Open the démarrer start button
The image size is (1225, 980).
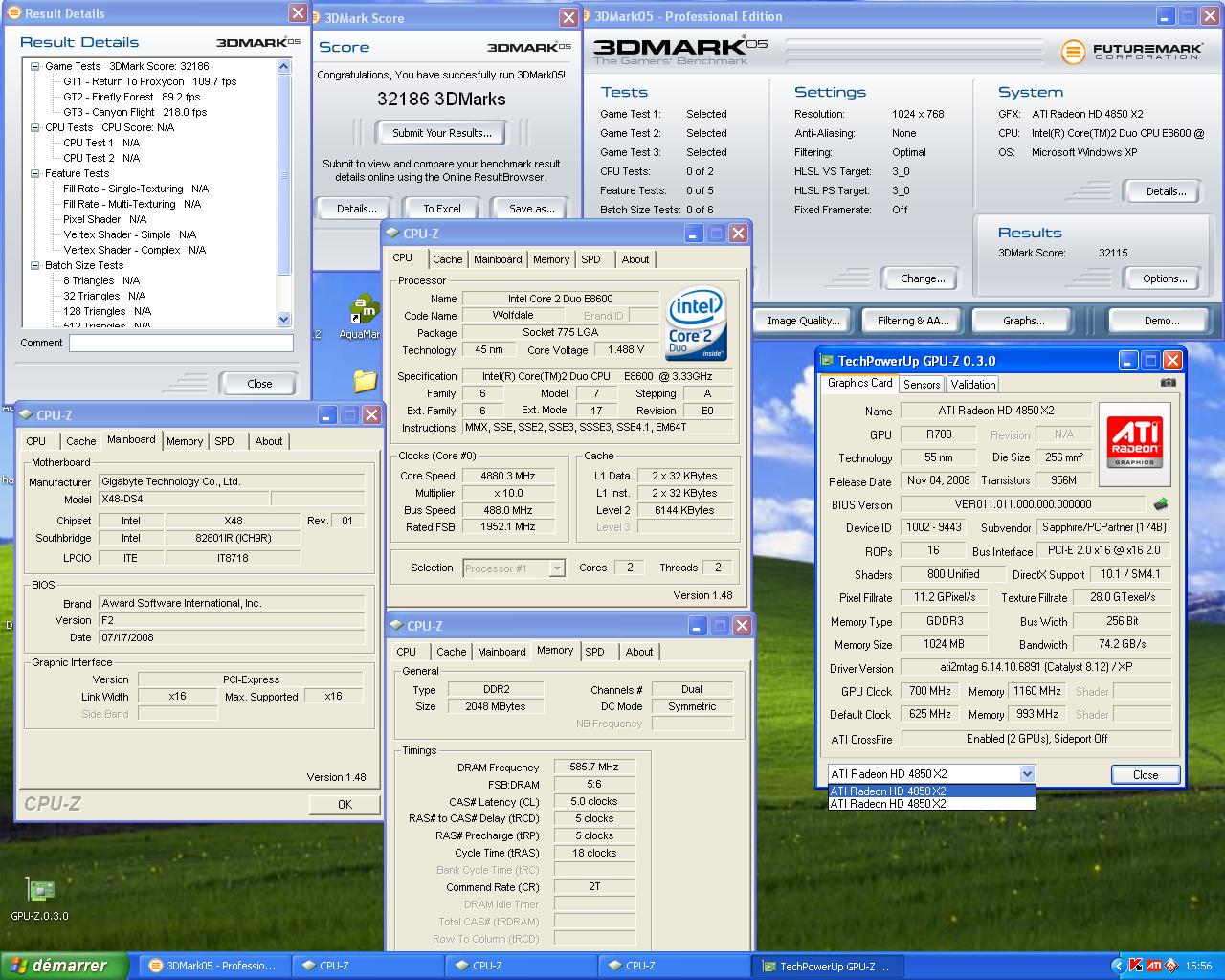coord(64,966)
